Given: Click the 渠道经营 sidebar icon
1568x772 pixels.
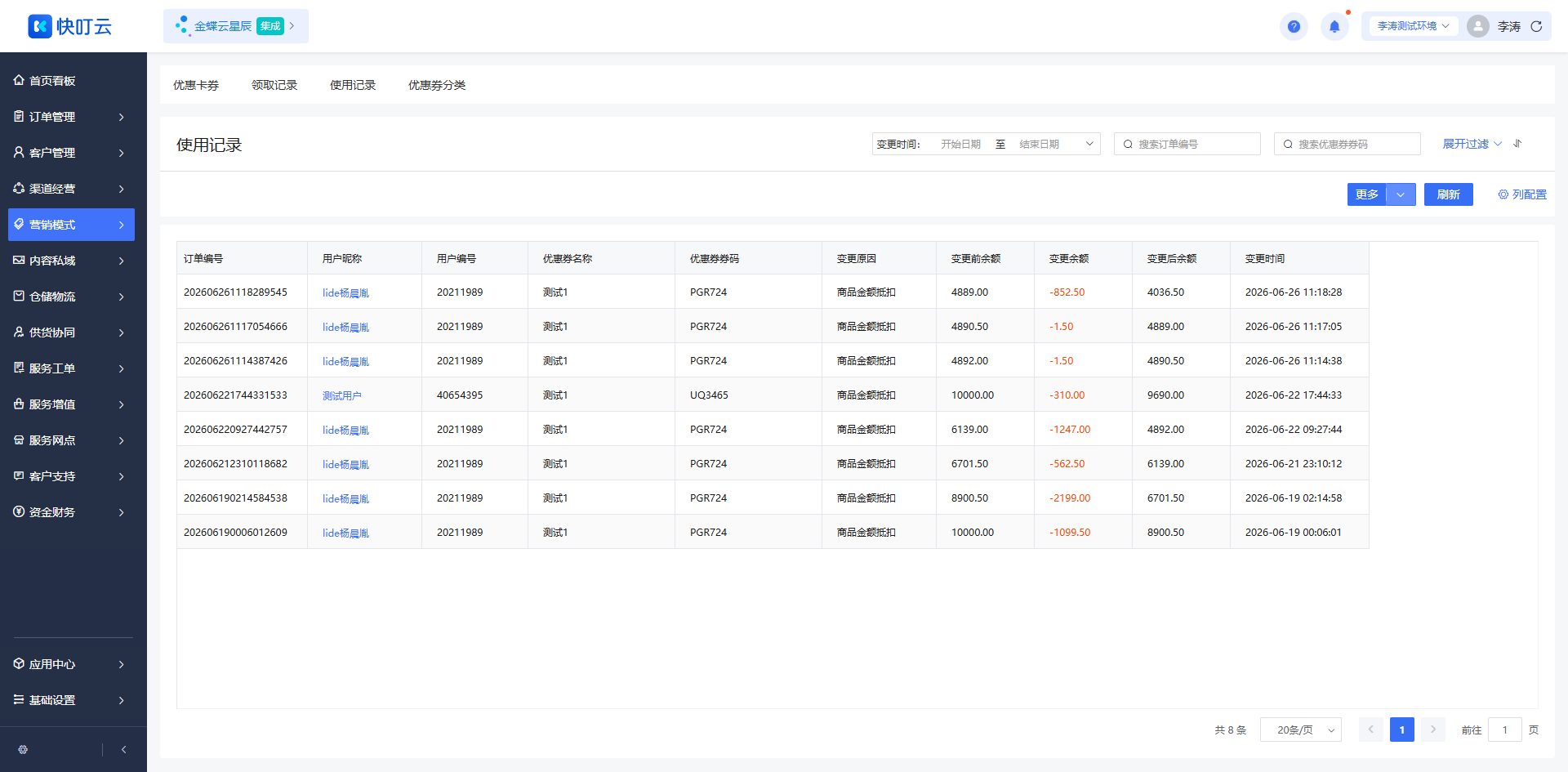Looking at the screenshot, I should (19, 188).
